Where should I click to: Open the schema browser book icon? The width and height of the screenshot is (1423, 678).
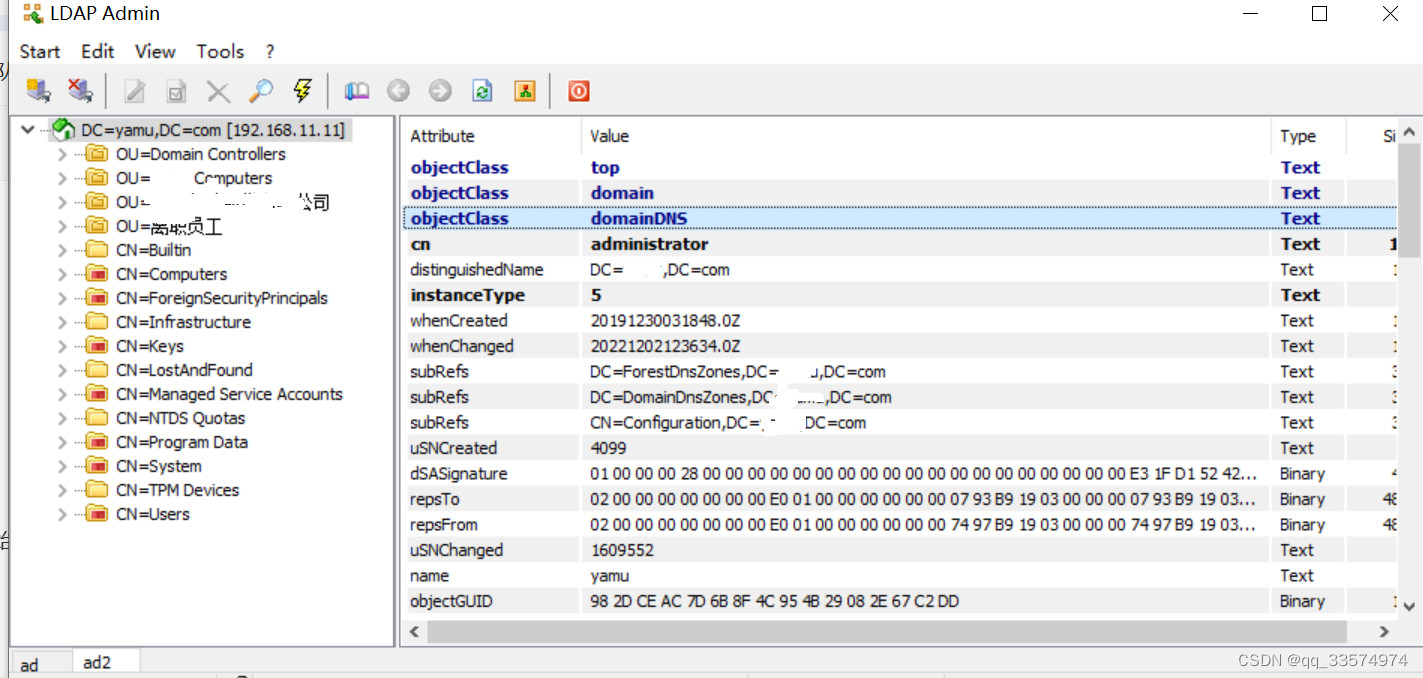pos(356,90)
